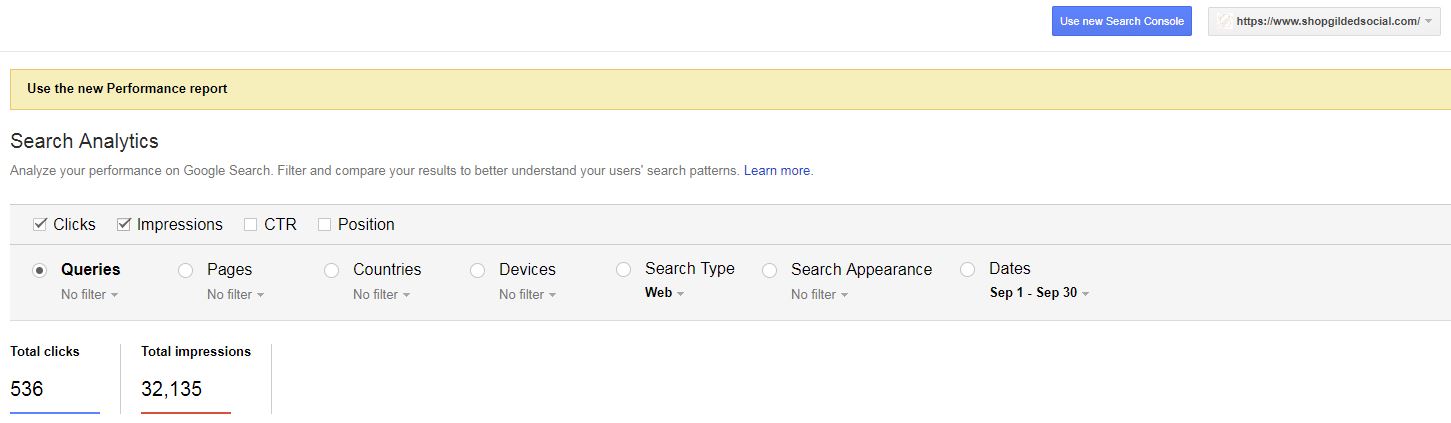Expand the Search Type 'Web' dropdown
The width and height of the screenshot is (1451, 423).
tap(665, 294)
